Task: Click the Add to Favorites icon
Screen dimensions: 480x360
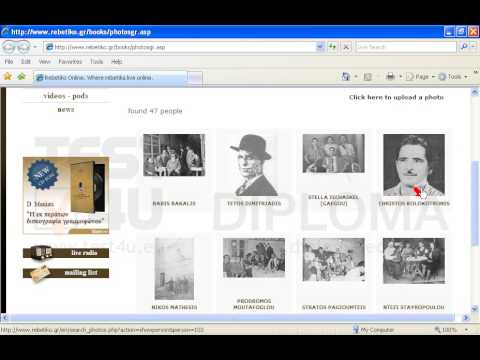Action: point(22,77)
